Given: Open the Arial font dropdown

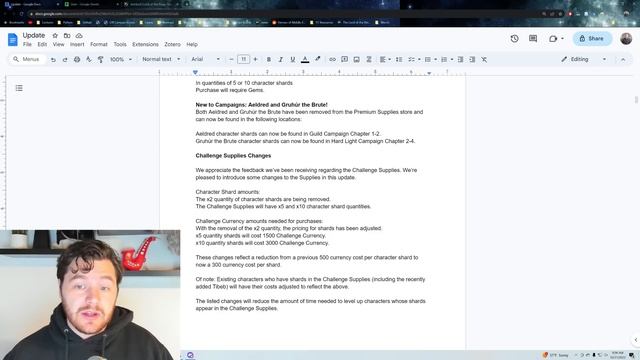Looking at the screenshot, I should [x=205, y=60].
